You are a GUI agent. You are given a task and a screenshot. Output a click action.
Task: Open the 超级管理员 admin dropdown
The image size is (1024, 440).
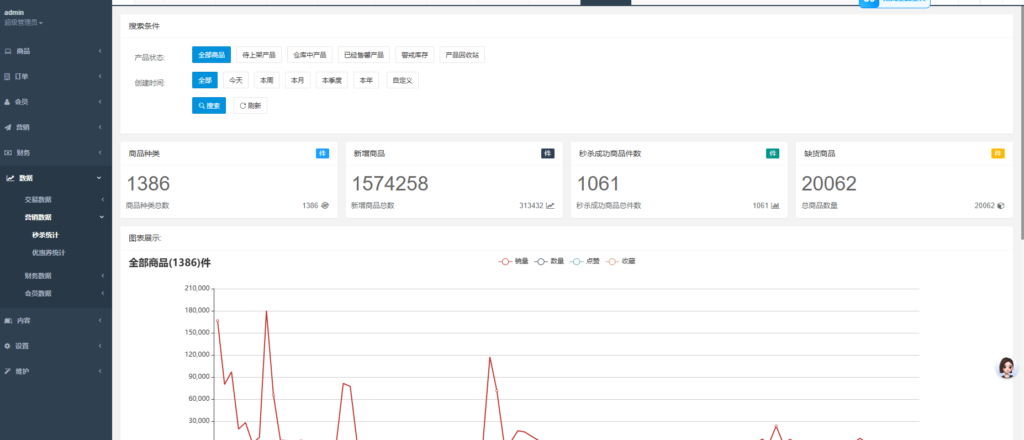pyautogui.click(x=24, y=22)
